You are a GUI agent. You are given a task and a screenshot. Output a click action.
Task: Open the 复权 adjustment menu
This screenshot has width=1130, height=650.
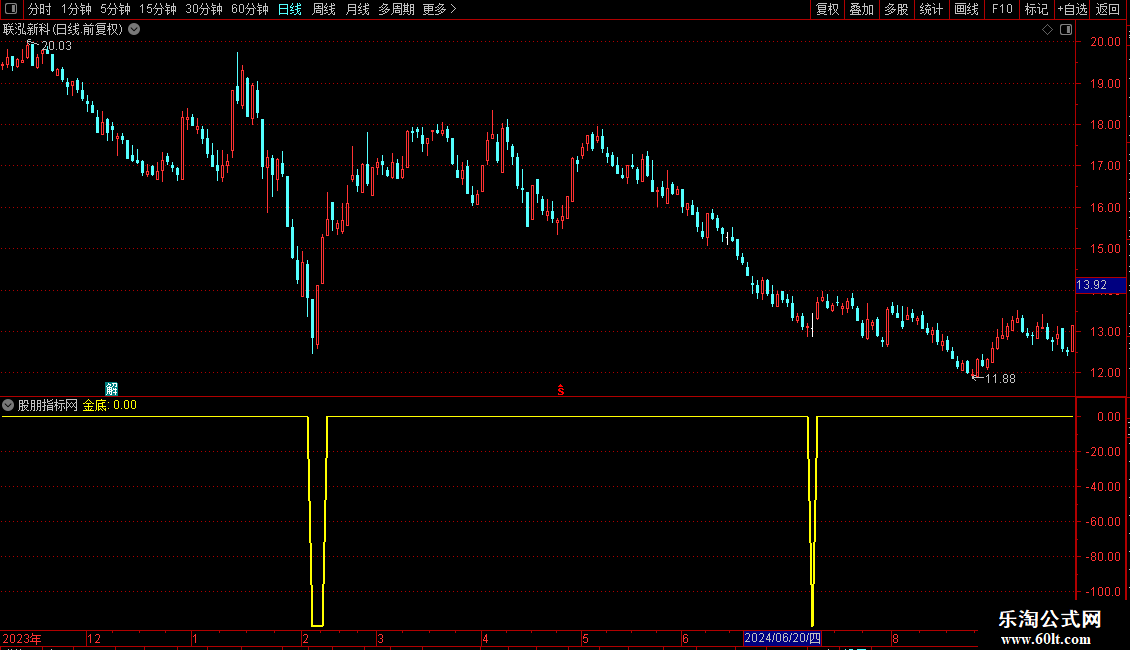click(x=827, y=9)
